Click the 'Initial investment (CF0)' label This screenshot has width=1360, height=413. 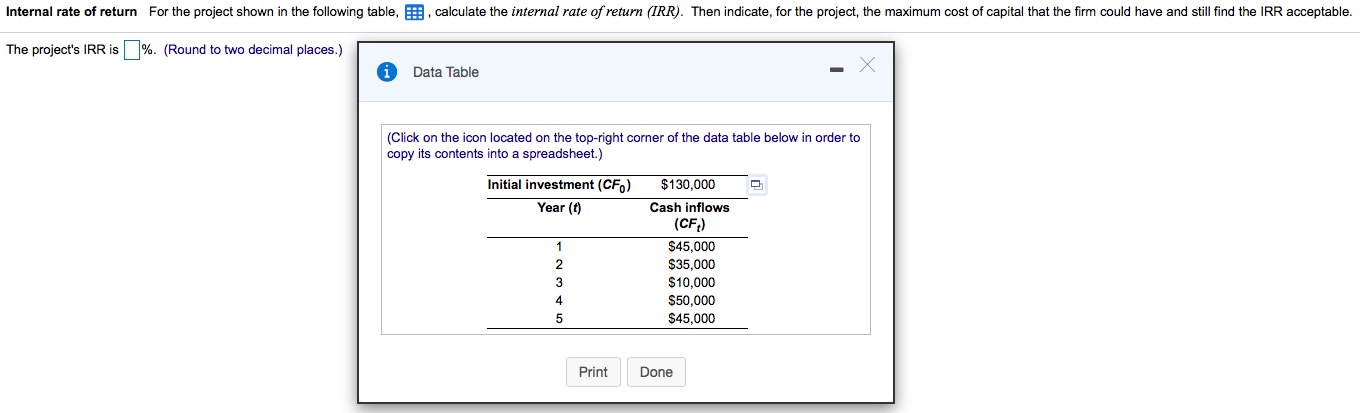tap(559, 185)
